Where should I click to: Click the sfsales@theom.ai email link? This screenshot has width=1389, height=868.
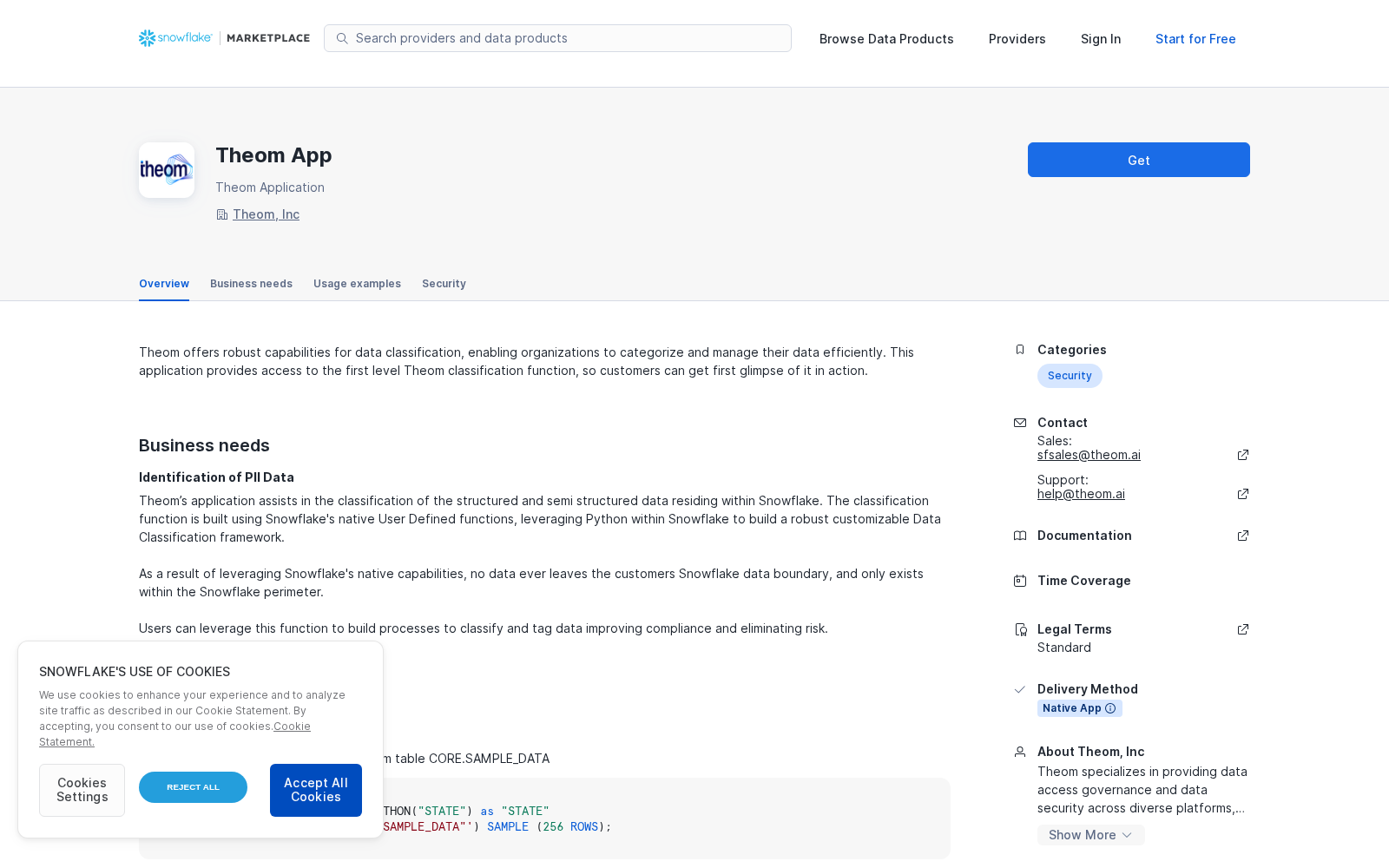pos(1089,455)
